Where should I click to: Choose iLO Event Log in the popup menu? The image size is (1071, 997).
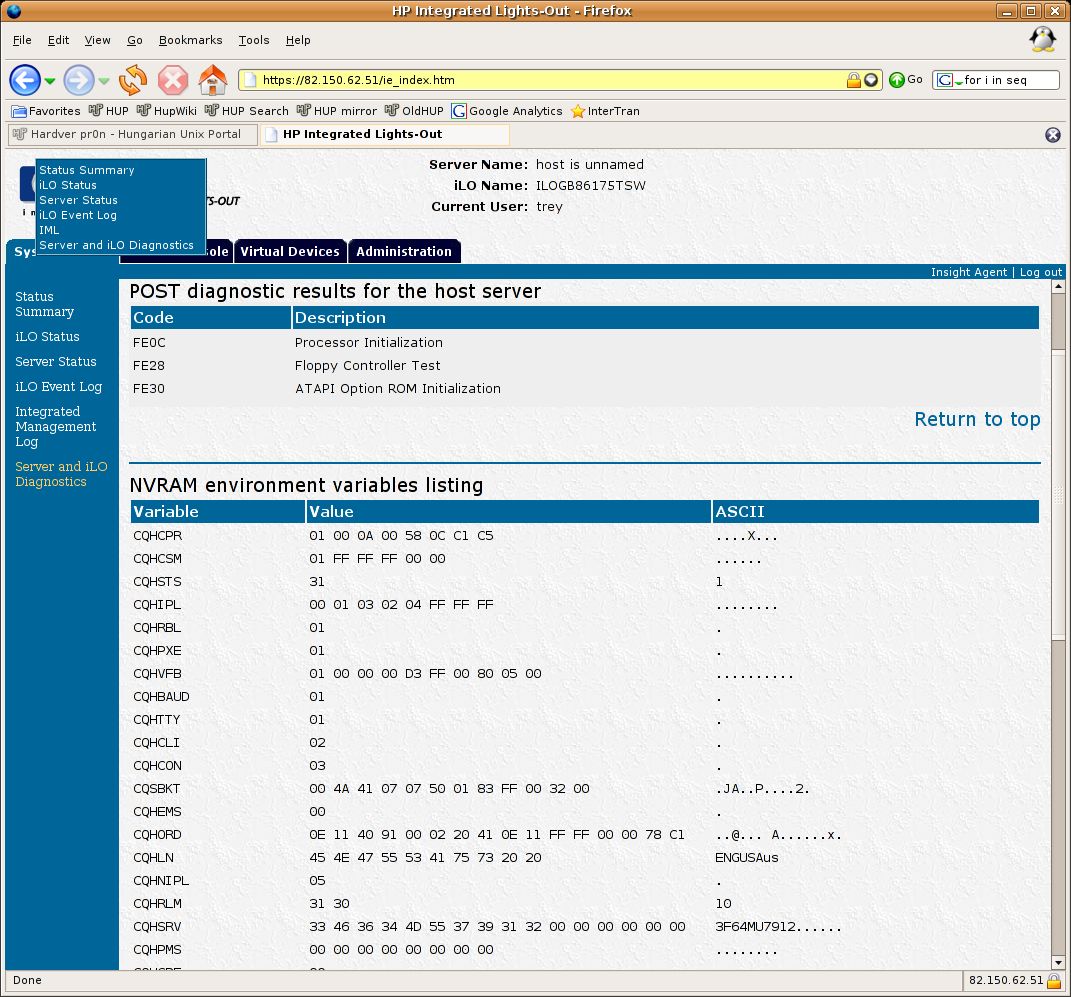(x=78, y=215)
